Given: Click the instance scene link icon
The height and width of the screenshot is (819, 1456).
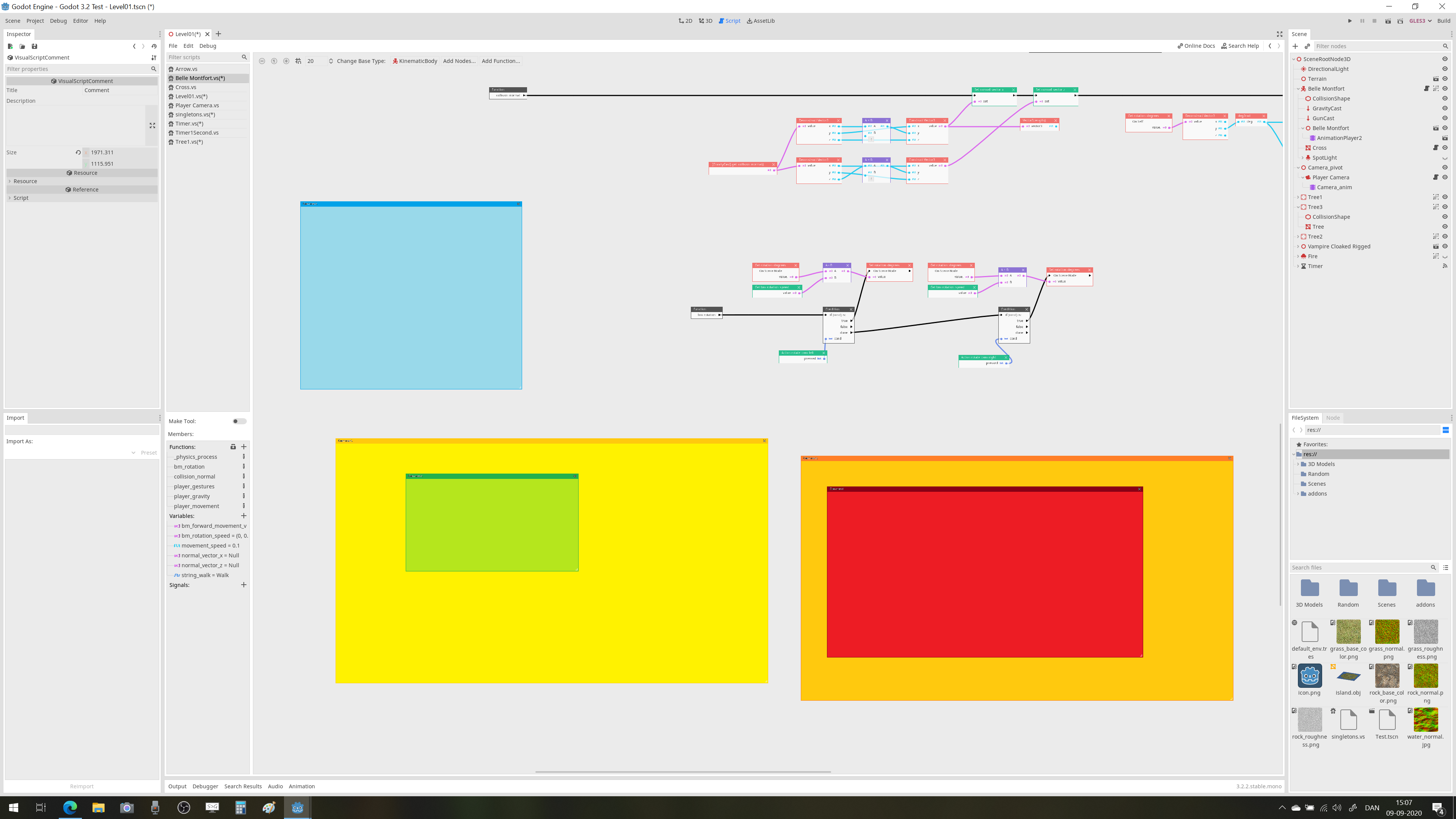Looking at the screenshot, I should (x=1307, y=46).
